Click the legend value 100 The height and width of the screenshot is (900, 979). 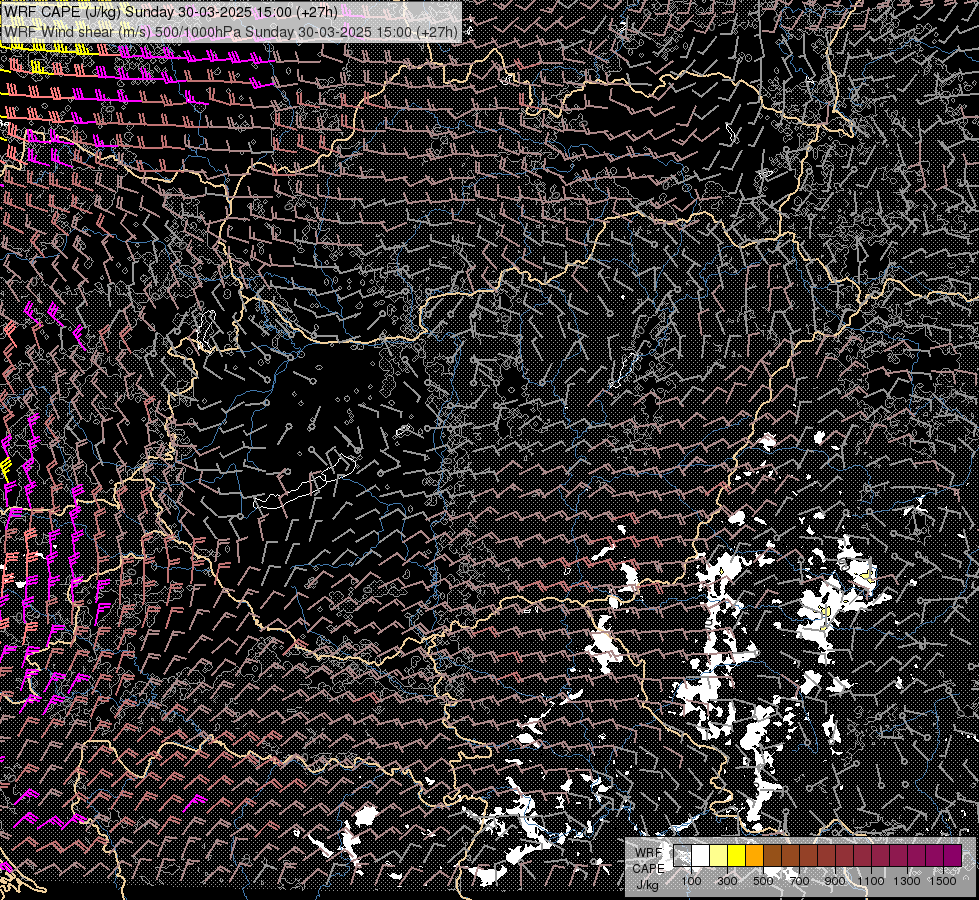[x=691, y=881]
